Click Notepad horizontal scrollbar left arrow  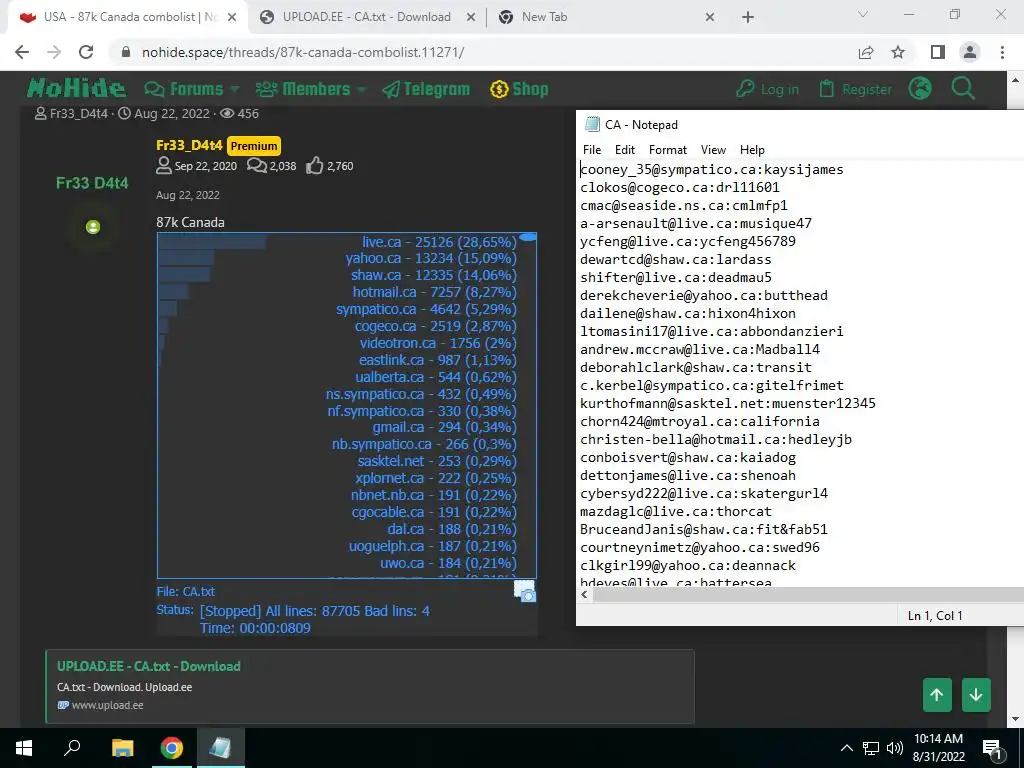584,594
